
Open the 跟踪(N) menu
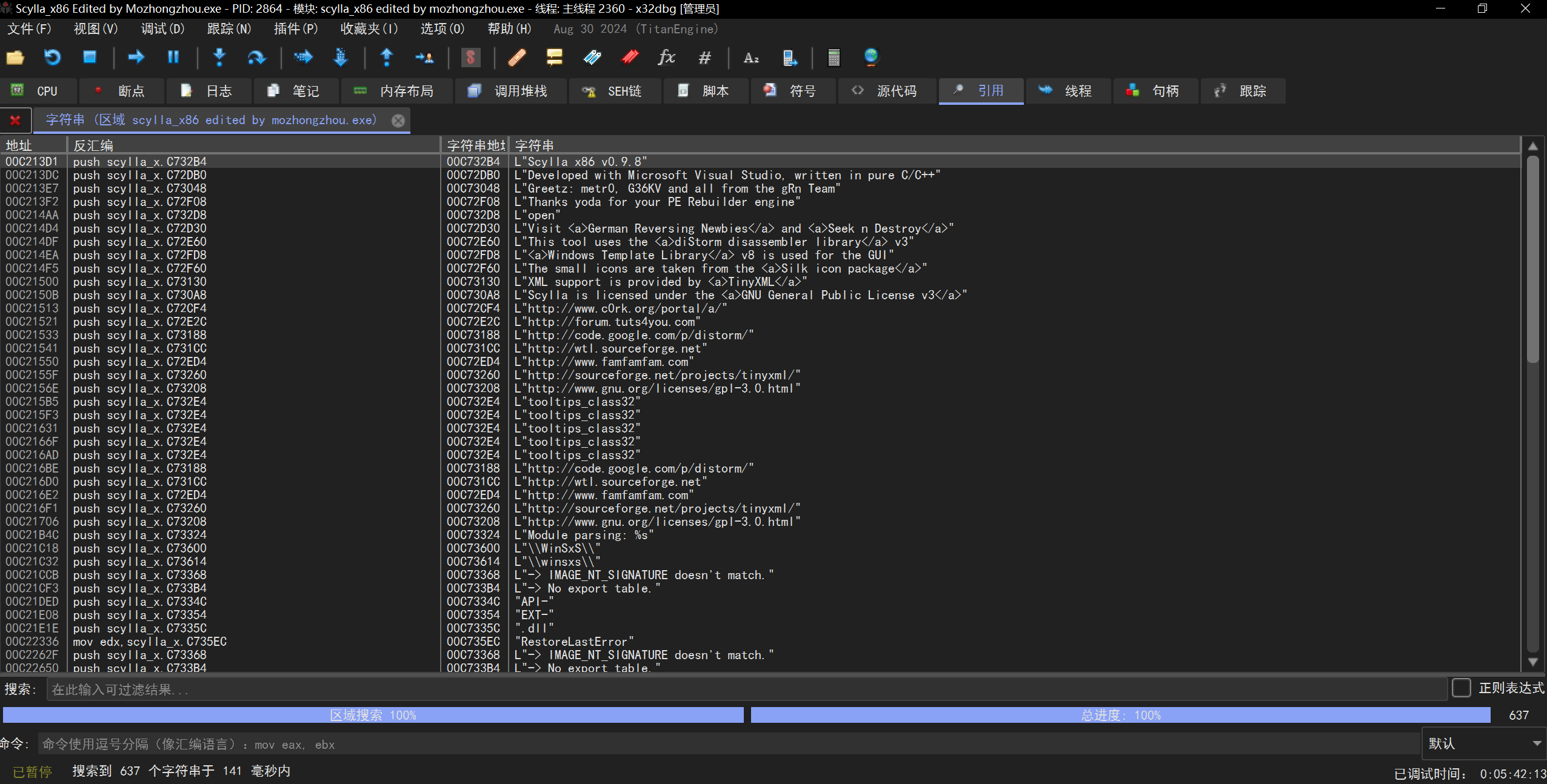(229, 28)
